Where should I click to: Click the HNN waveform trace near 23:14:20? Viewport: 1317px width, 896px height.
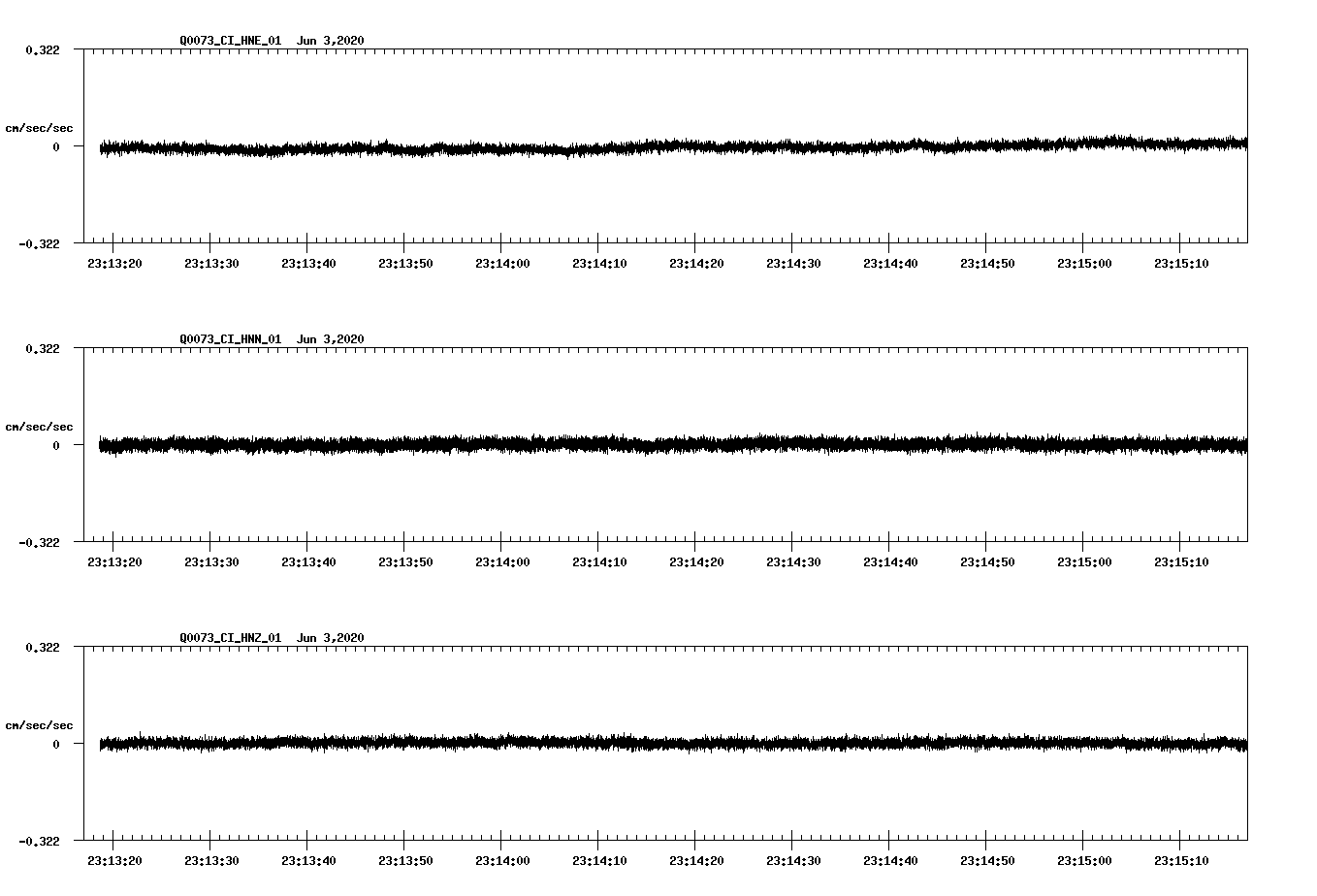(x=695, y=444)
